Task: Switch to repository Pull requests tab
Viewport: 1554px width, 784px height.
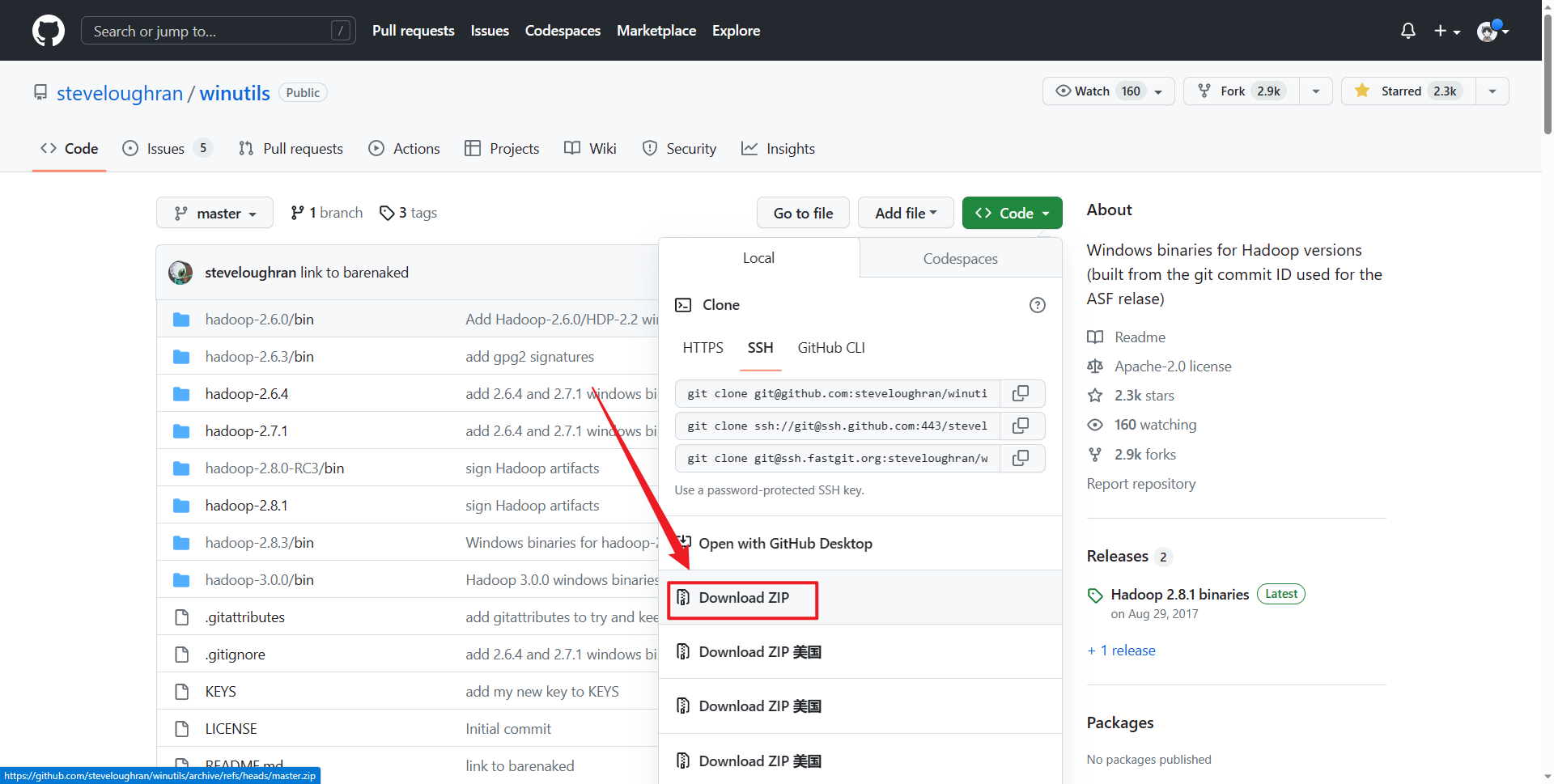Action: tap(291, 149)
